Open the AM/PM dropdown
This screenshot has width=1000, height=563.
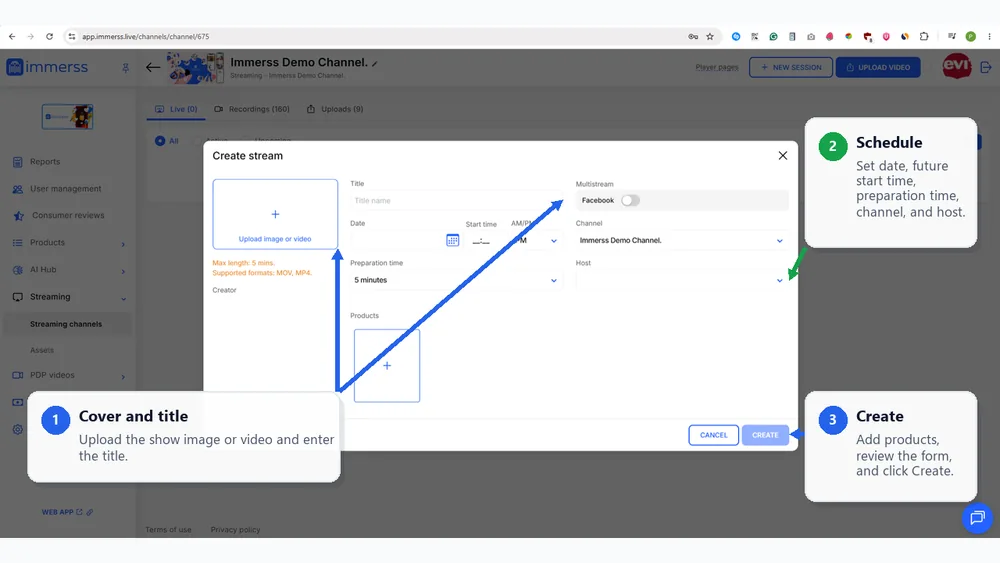pyautogui.click(x=534, y=241)
